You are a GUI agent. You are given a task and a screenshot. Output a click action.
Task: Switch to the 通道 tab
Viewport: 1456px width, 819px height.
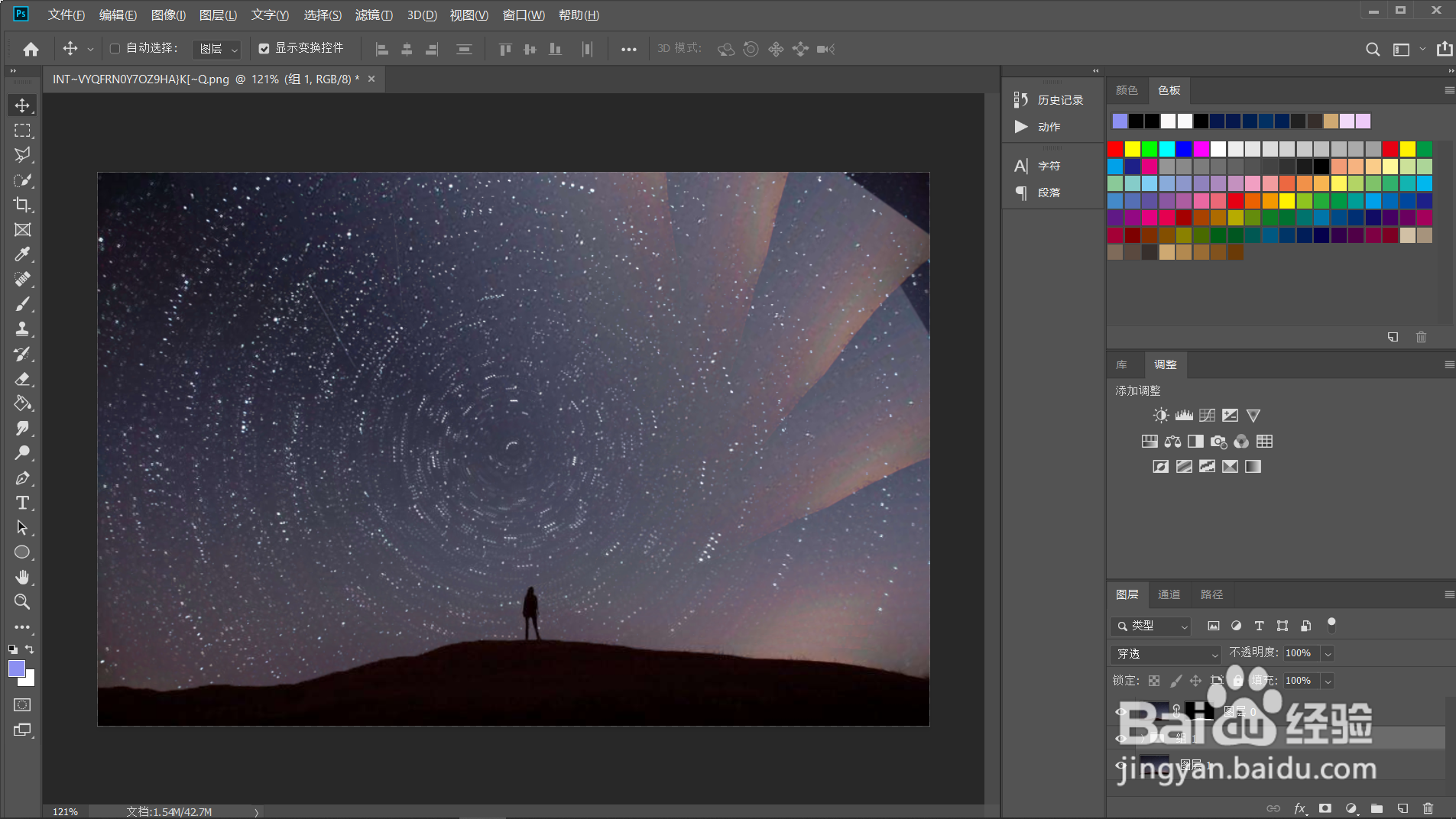(1169, 594)
